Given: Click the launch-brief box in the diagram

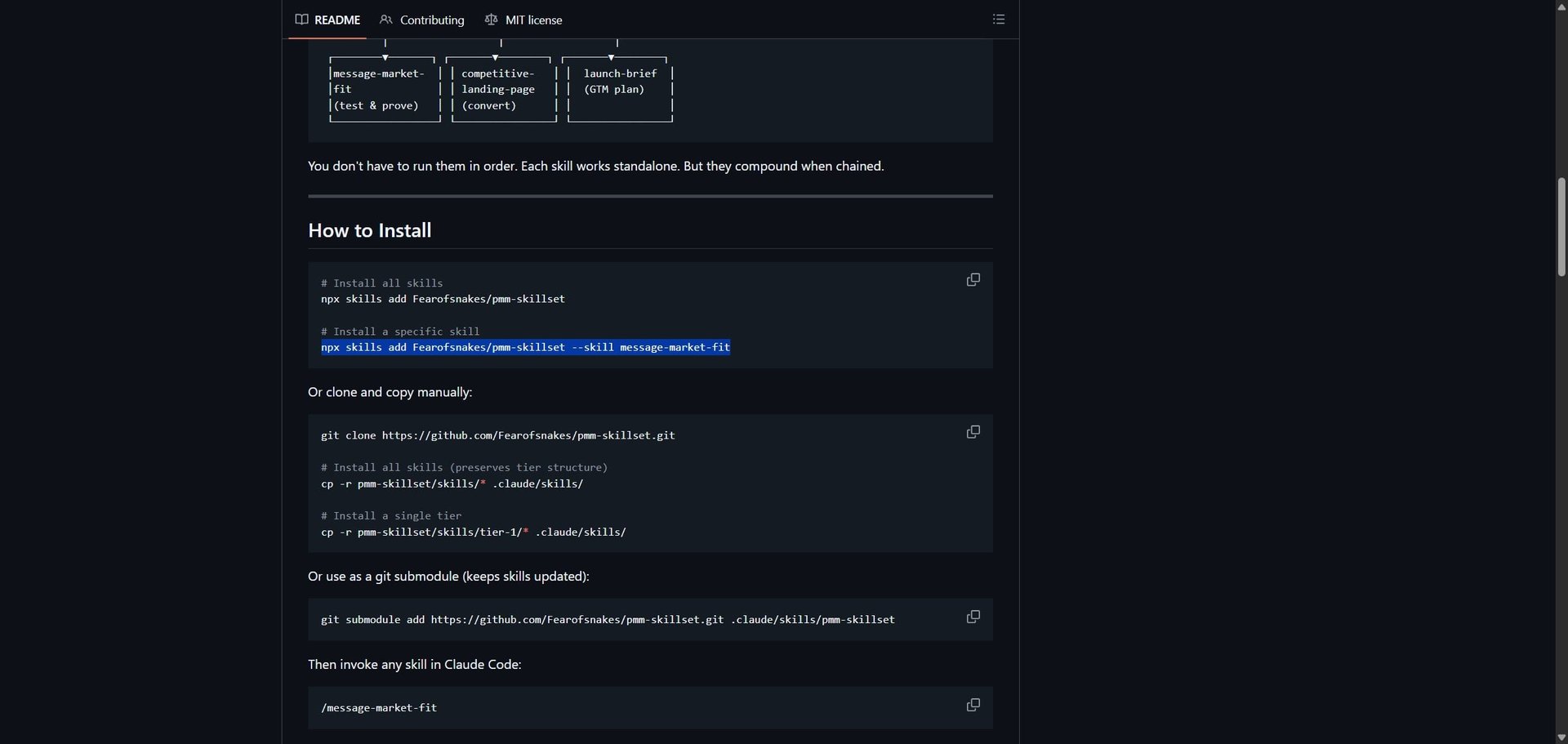Looking at the screenshot, I should tap(620, 90).
